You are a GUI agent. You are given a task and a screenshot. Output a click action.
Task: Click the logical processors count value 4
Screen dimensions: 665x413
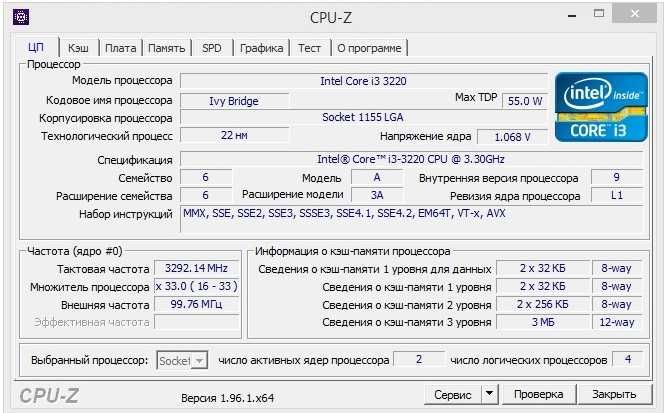[x=628, y=359]
